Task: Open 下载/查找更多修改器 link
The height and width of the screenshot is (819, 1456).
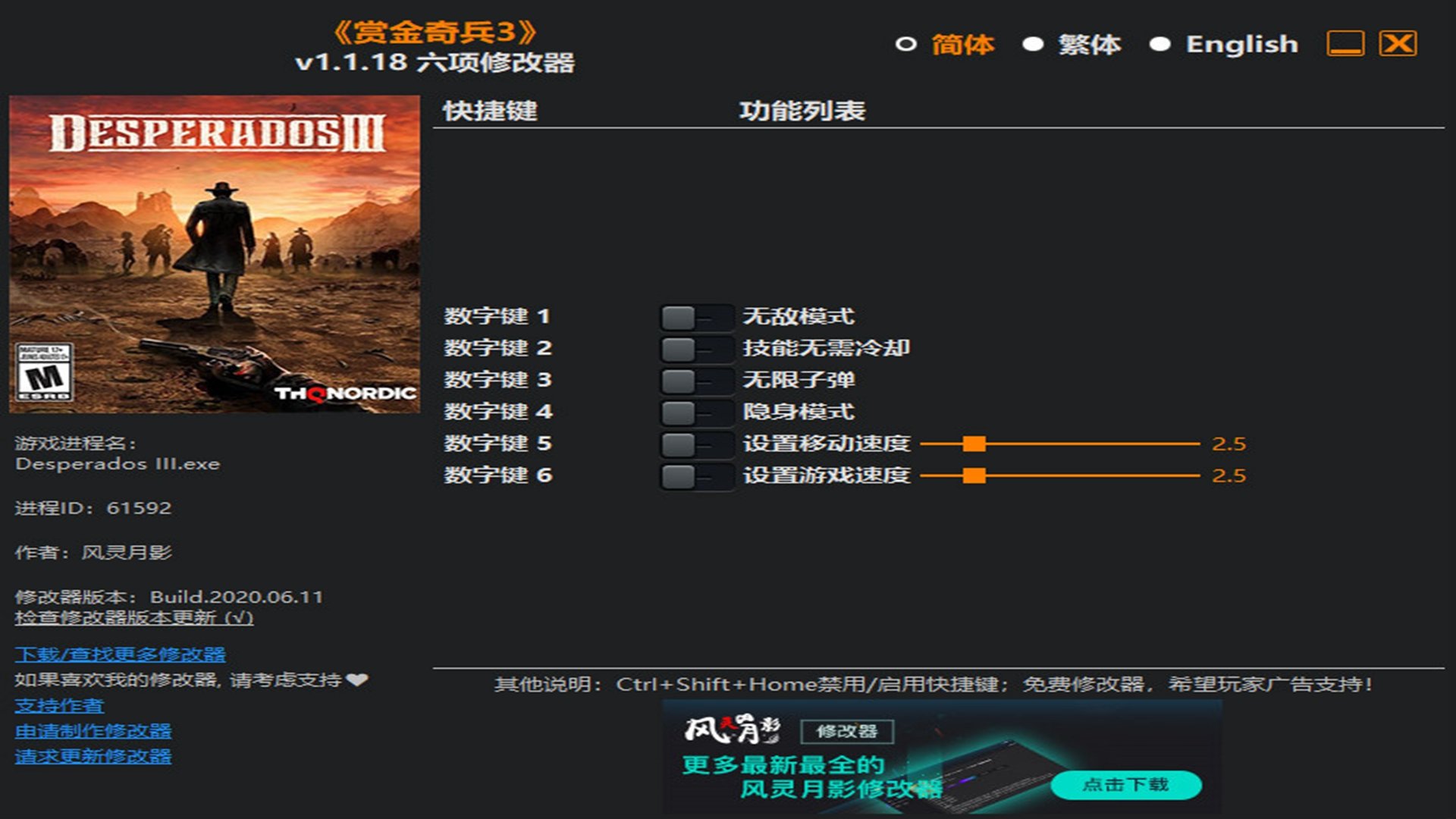Action: [120, 654]
